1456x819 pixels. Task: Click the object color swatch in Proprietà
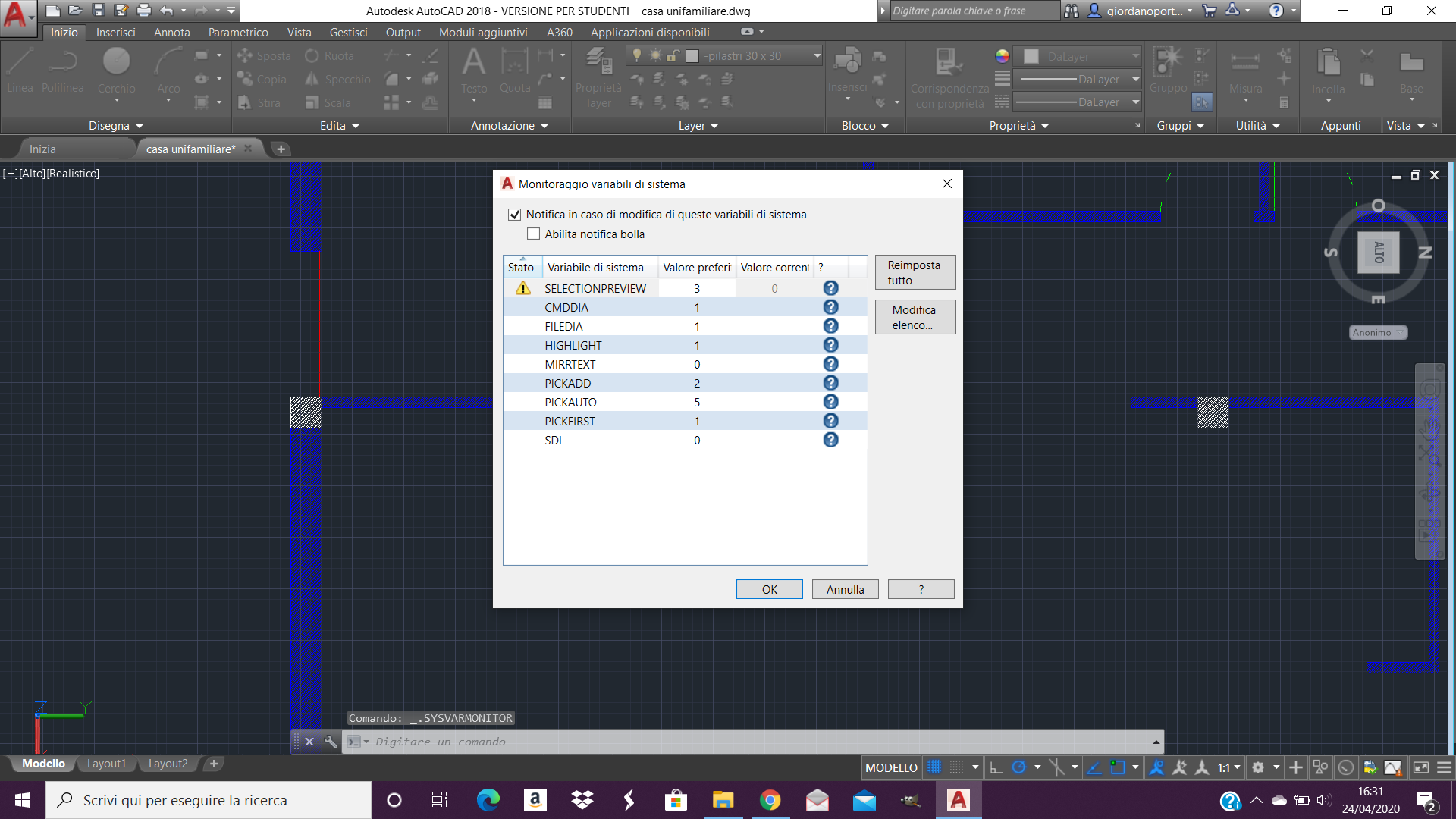[x=1031, y=56]
